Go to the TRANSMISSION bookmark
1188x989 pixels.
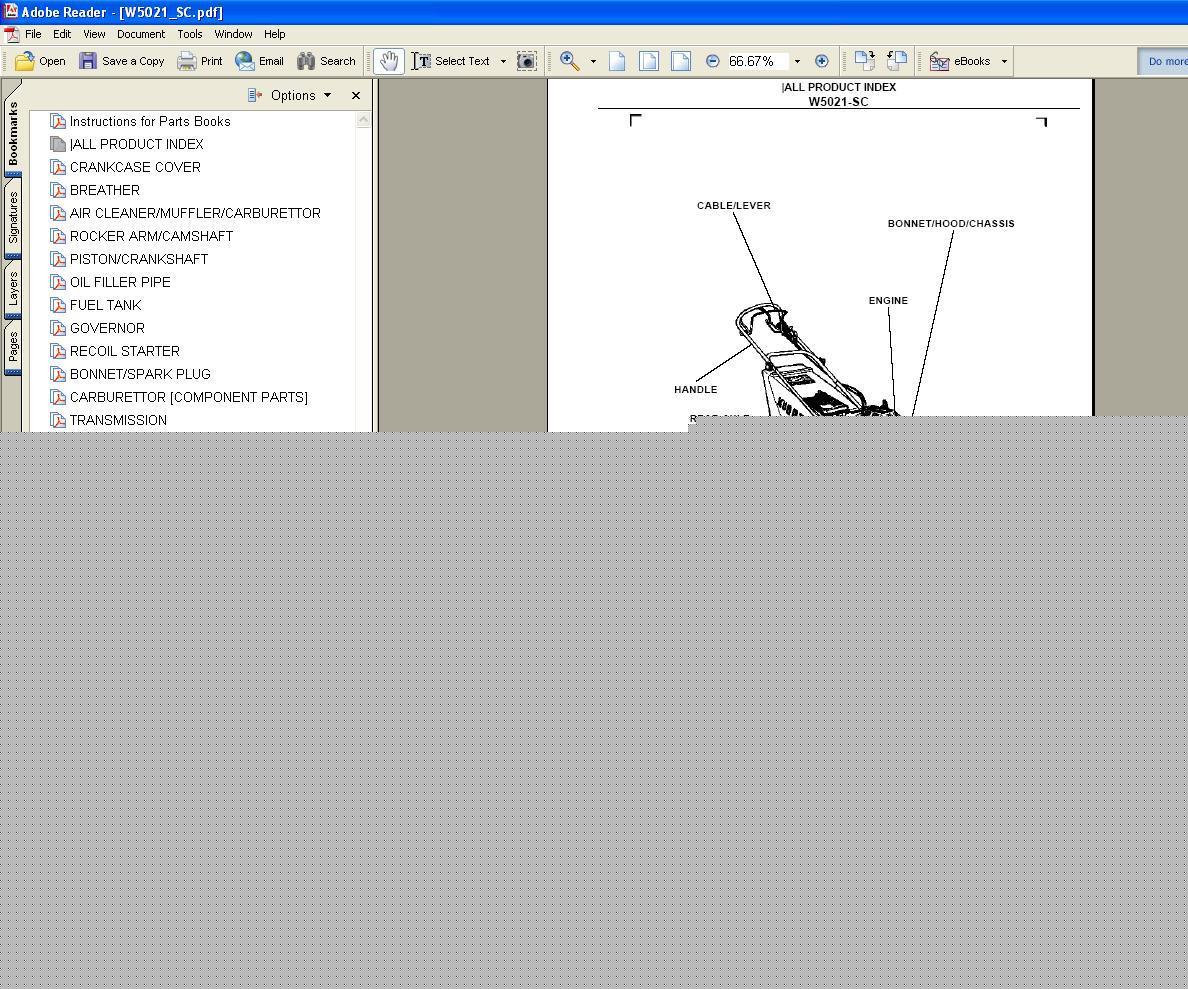(x=118, y=420)
